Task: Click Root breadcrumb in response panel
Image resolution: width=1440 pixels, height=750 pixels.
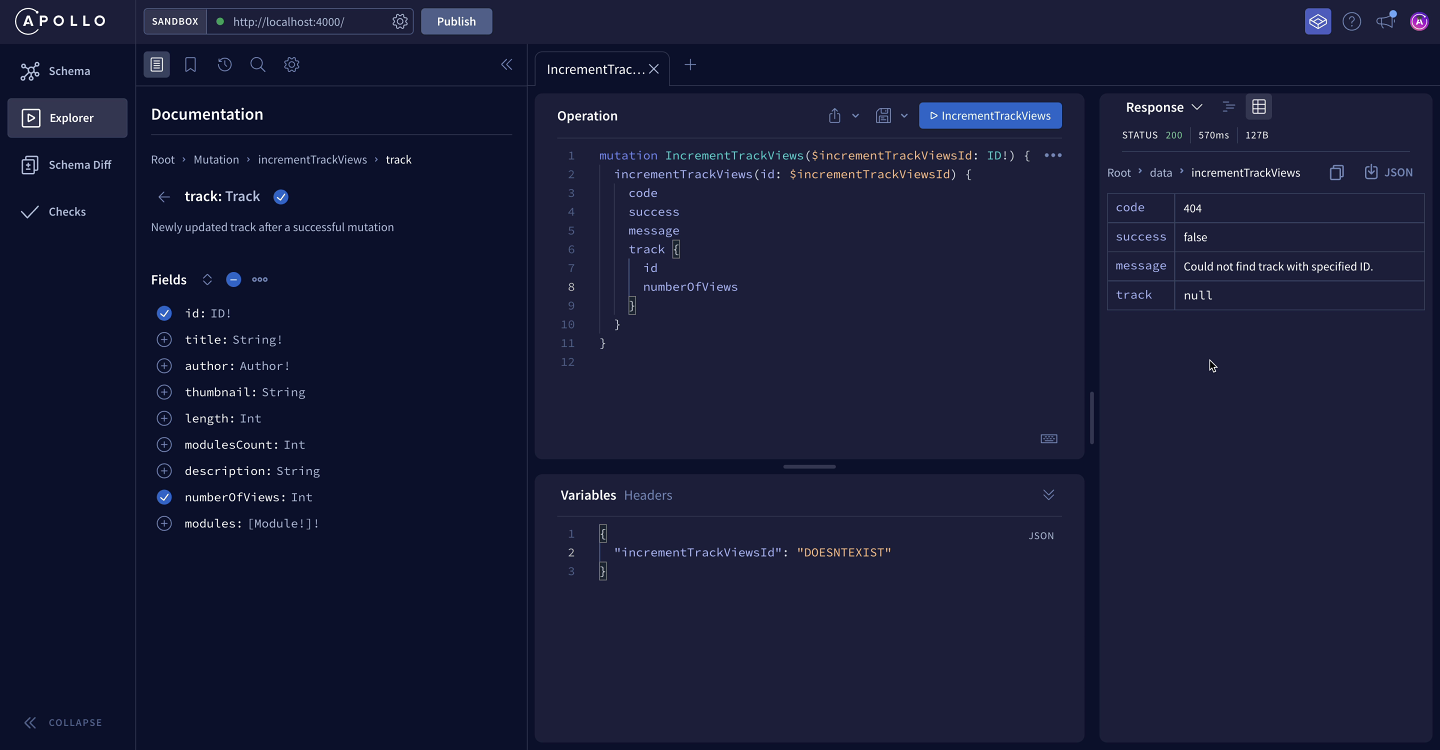Action: coord(1119,173)
